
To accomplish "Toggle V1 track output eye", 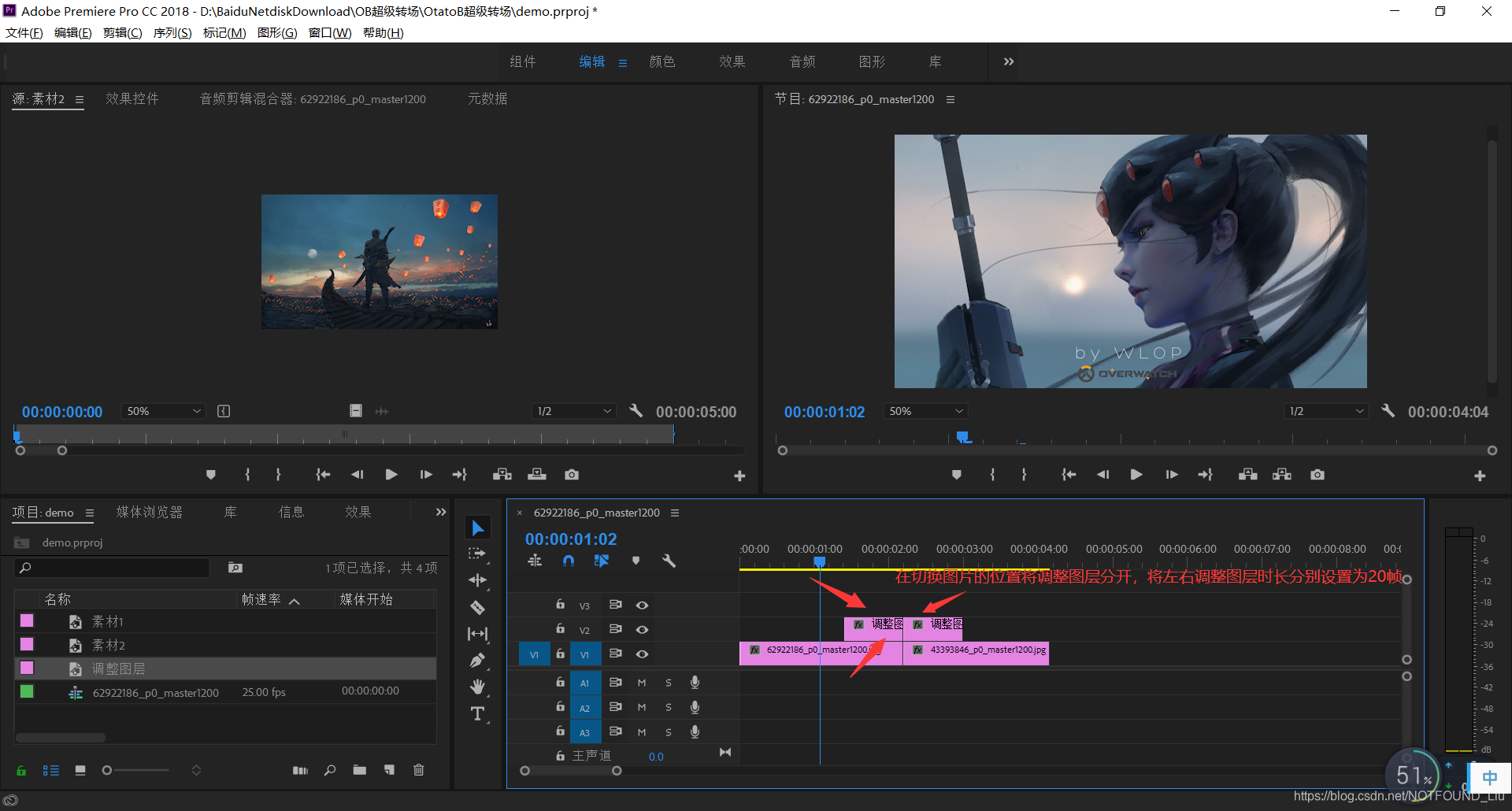I will tap(643, 654).
